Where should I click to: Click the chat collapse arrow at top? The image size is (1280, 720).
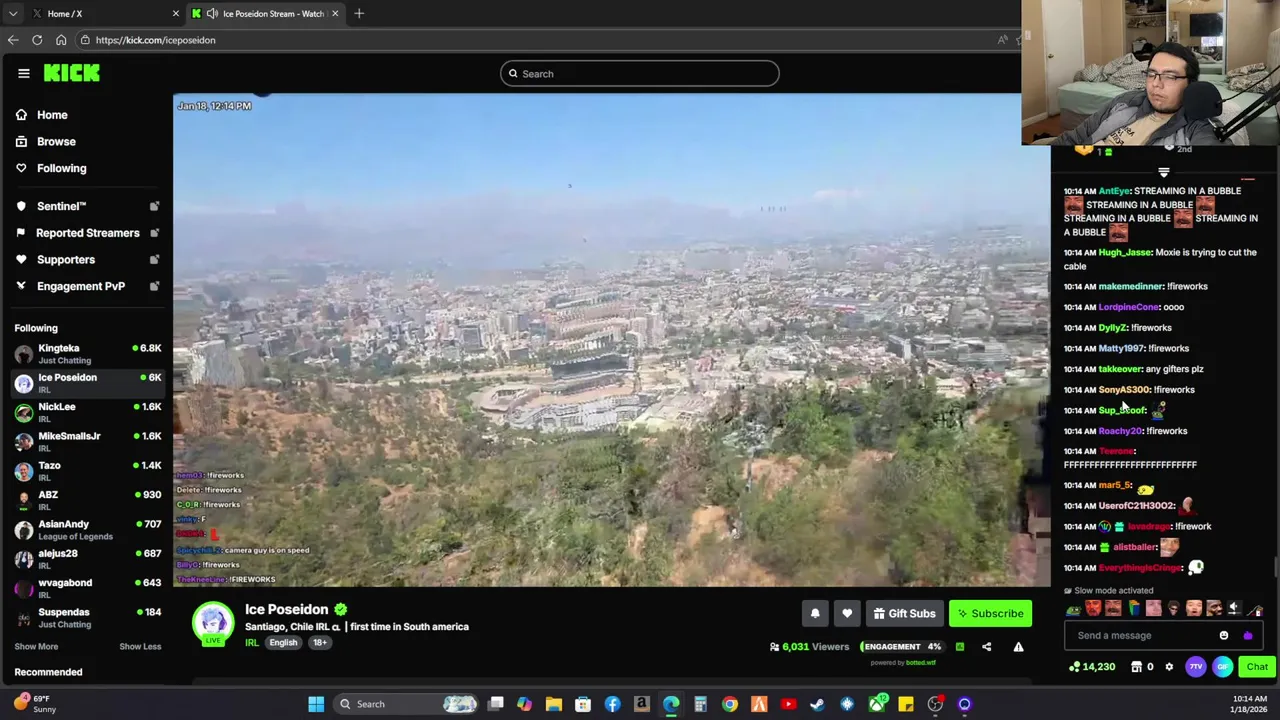coord(1163,172)
